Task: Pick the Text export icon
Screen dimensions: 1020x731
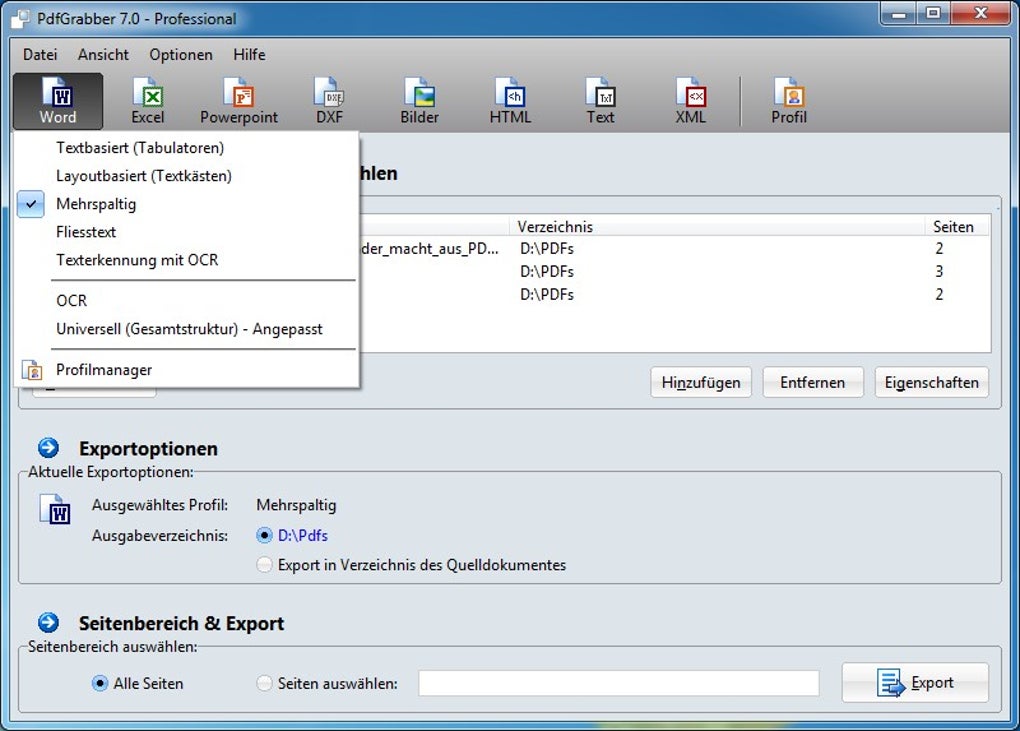Action: tap(600, 101)
